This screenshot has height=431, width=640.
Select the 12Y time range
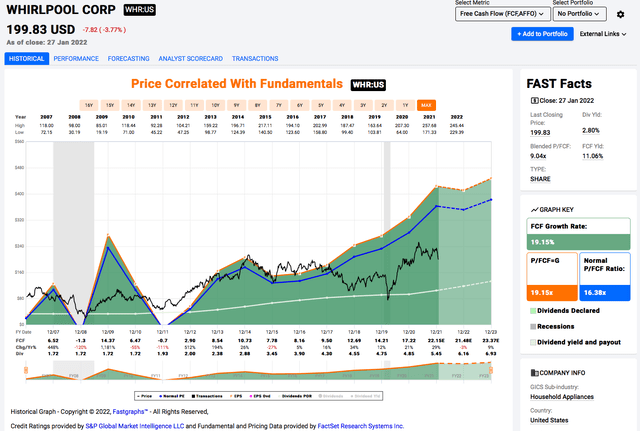173,105
